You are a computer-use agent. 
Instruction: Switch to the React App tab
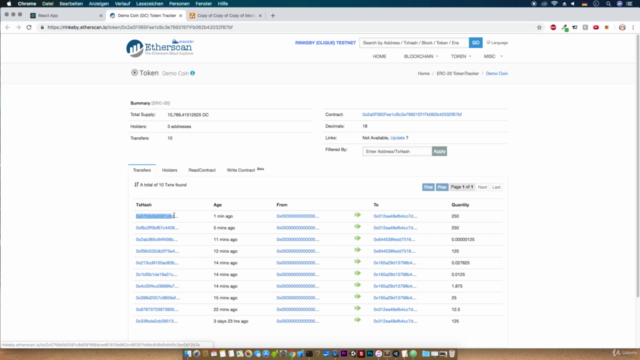[x=65, y=16]
